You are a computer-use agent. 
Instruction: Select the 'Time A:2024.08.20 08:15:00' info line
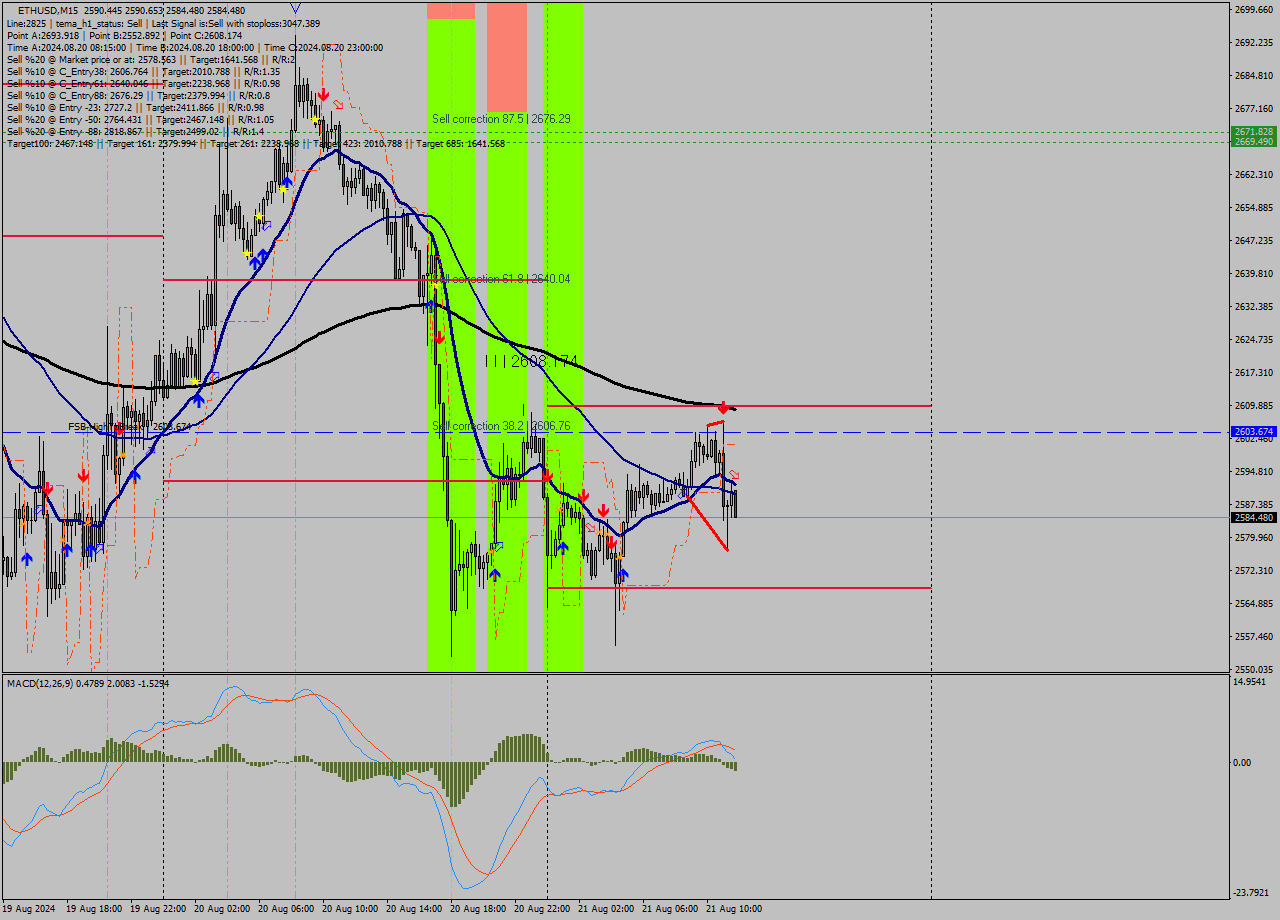(x=194, y=47)
